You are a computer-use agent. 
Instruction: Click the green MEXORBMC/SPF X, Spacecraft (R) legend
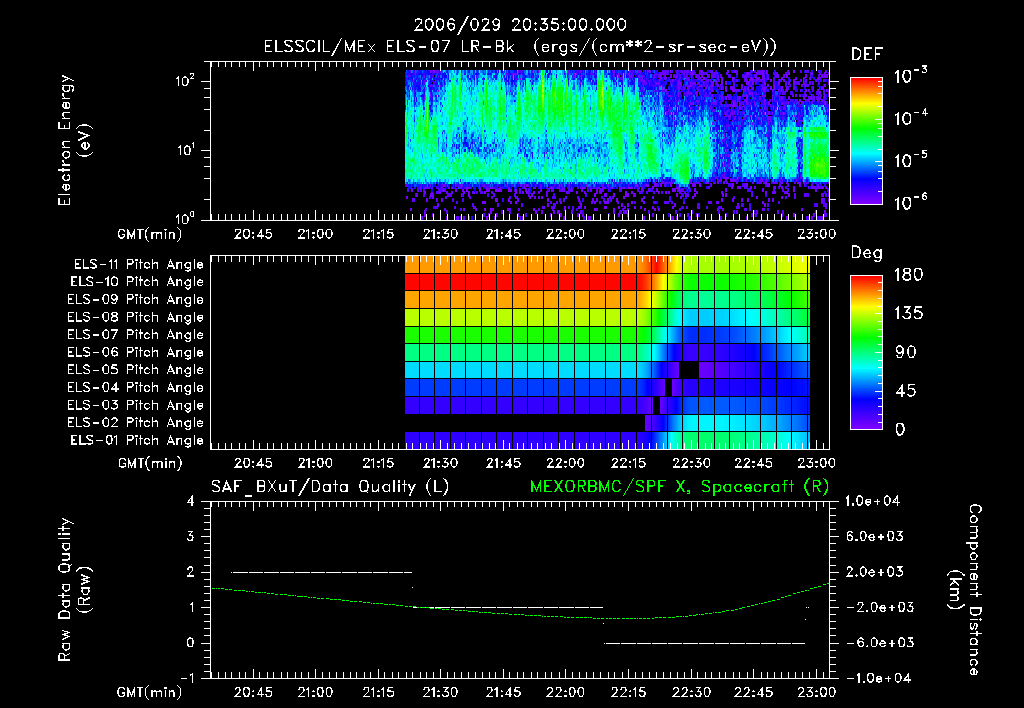tap(679, 487)
